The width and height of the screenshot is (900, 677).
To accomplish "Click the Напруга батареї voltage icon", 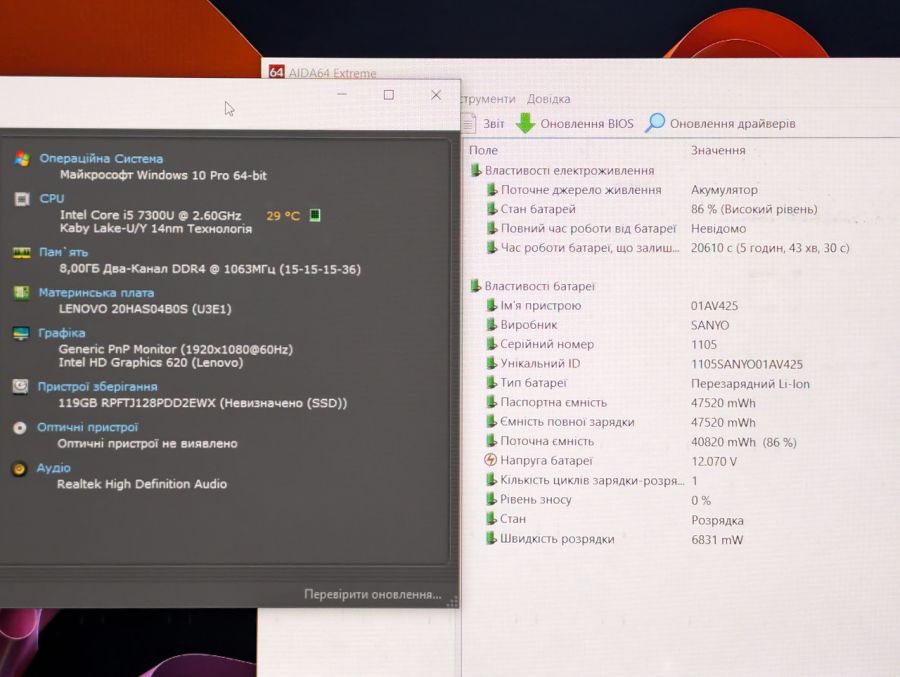I will pyautogui.click(x=490, y=460).
